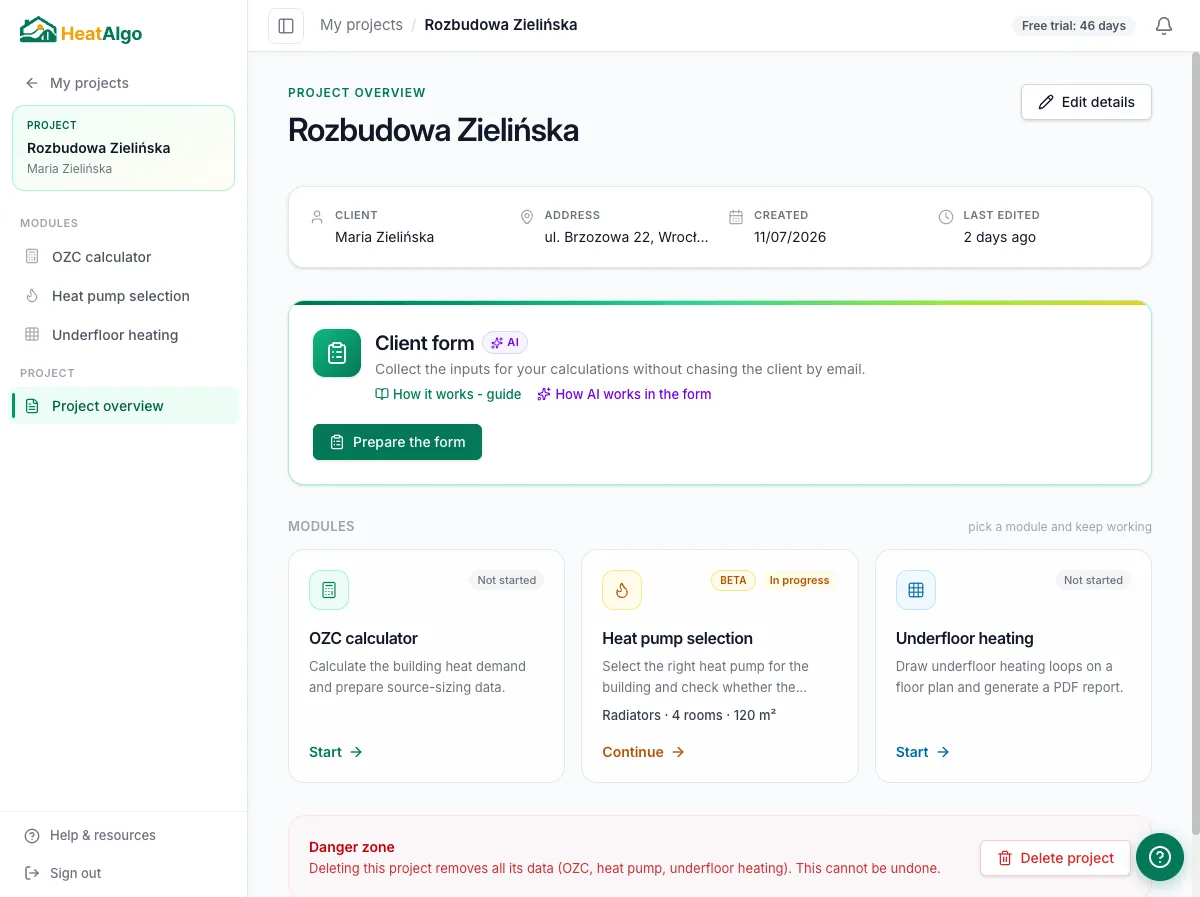This screenshot has width=1200, height=897.
Task: Click Sign out
Action: coord(62,873)
